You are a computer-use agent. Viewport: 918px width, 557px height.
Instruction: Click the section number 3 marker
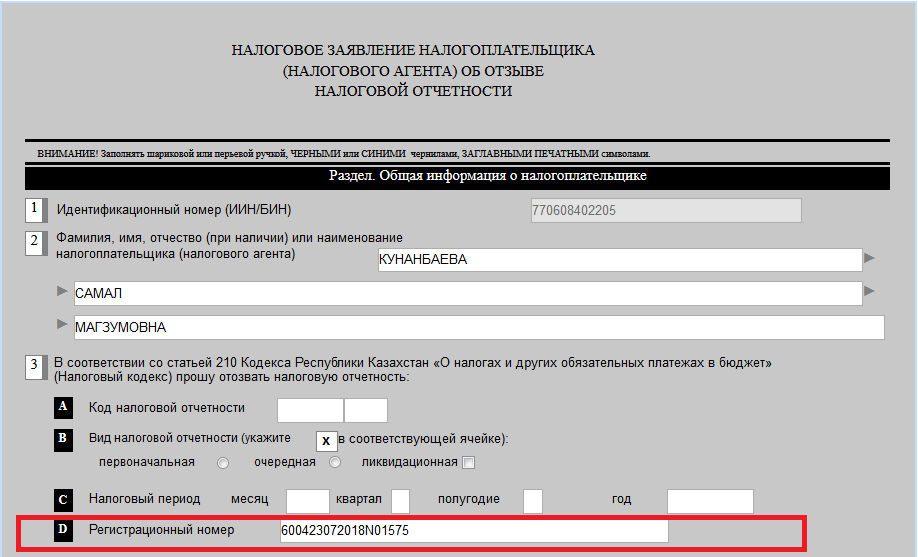[x=35, y=366]
